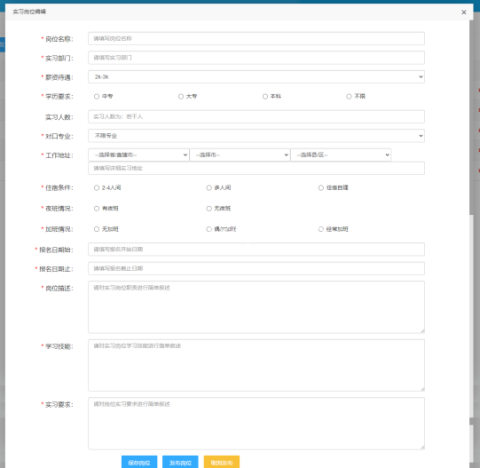Click the yellow 取消发布 button
Viewport: 480px width, 468px height.
pos(222,462)
